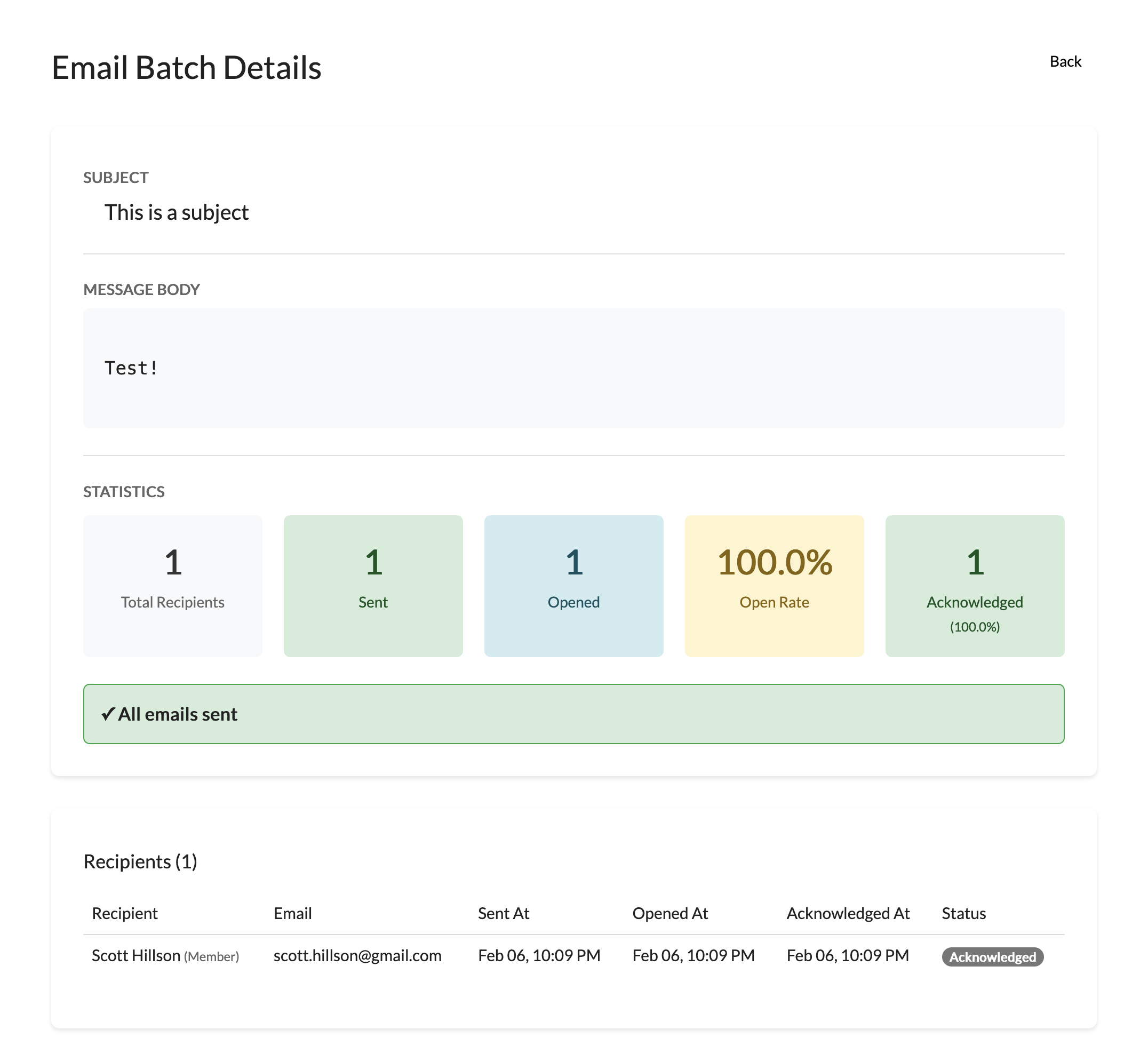Click the Recipients (1) section heading

[140, 861]
